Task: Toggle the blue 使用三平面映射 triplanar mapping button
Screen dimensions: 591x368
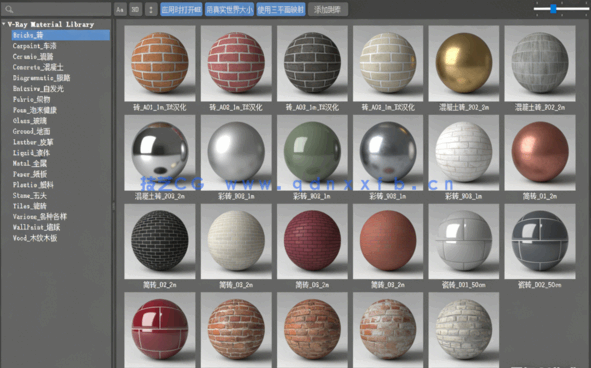Action: [281, 9]
